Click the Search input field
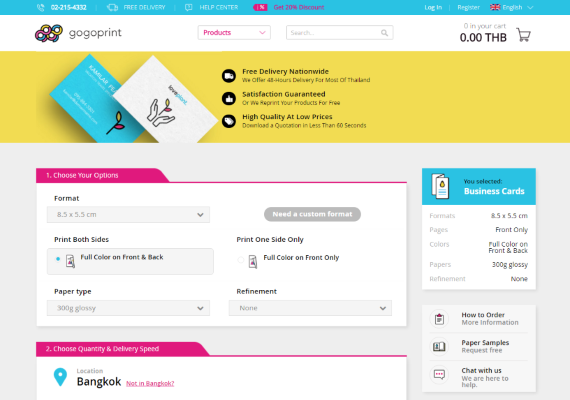The width and height of the screenshot is (570, 400). 340,32
